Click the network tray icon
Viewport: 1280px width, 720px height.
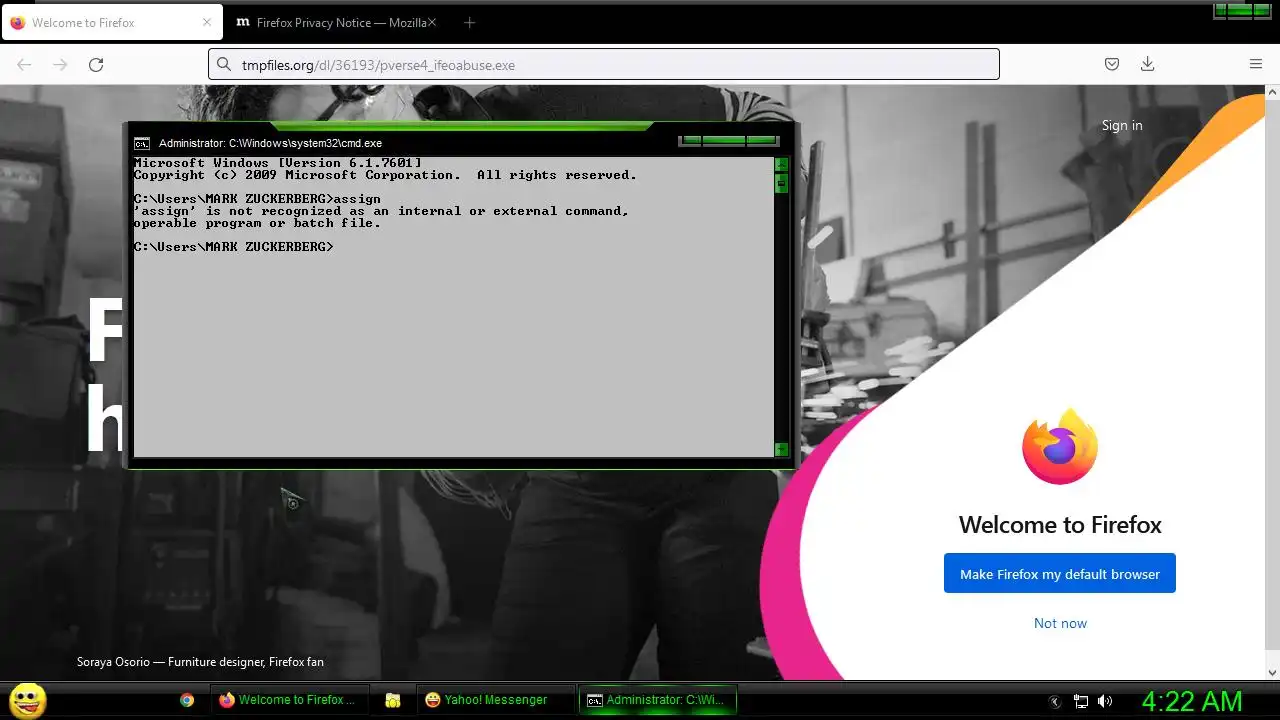[1080, 702]
